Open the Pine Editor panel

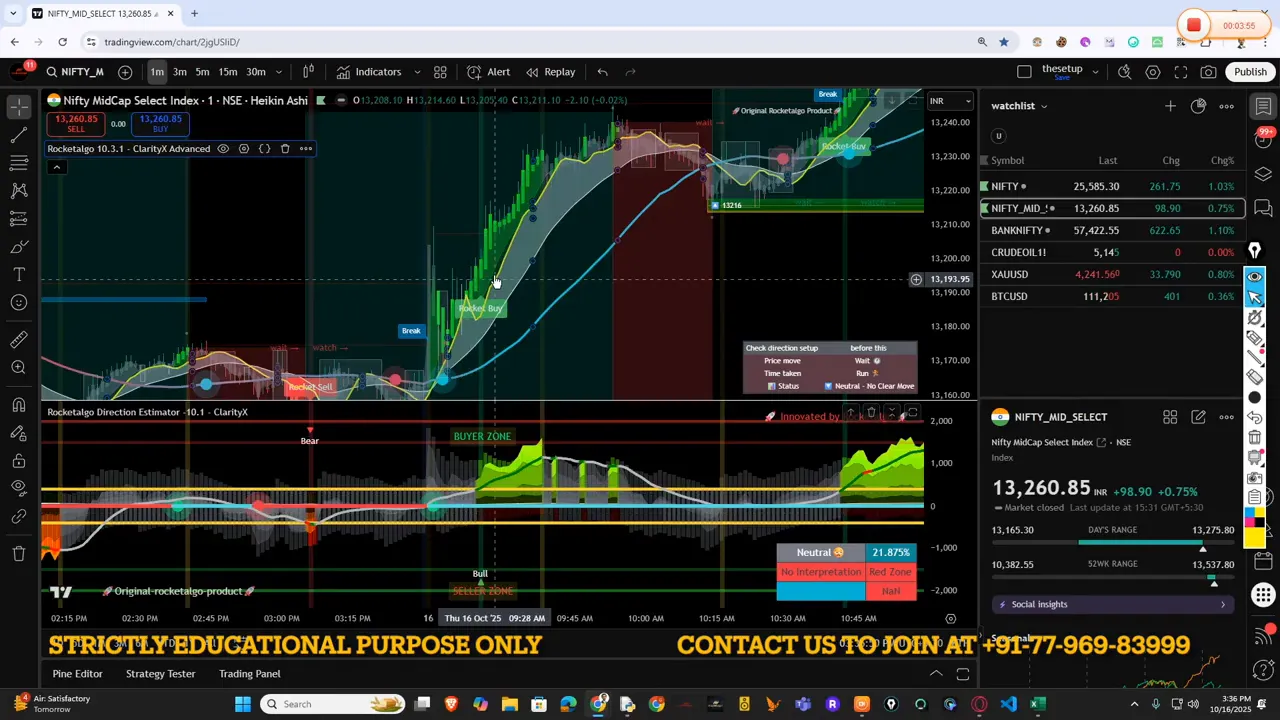coord(77,673)
